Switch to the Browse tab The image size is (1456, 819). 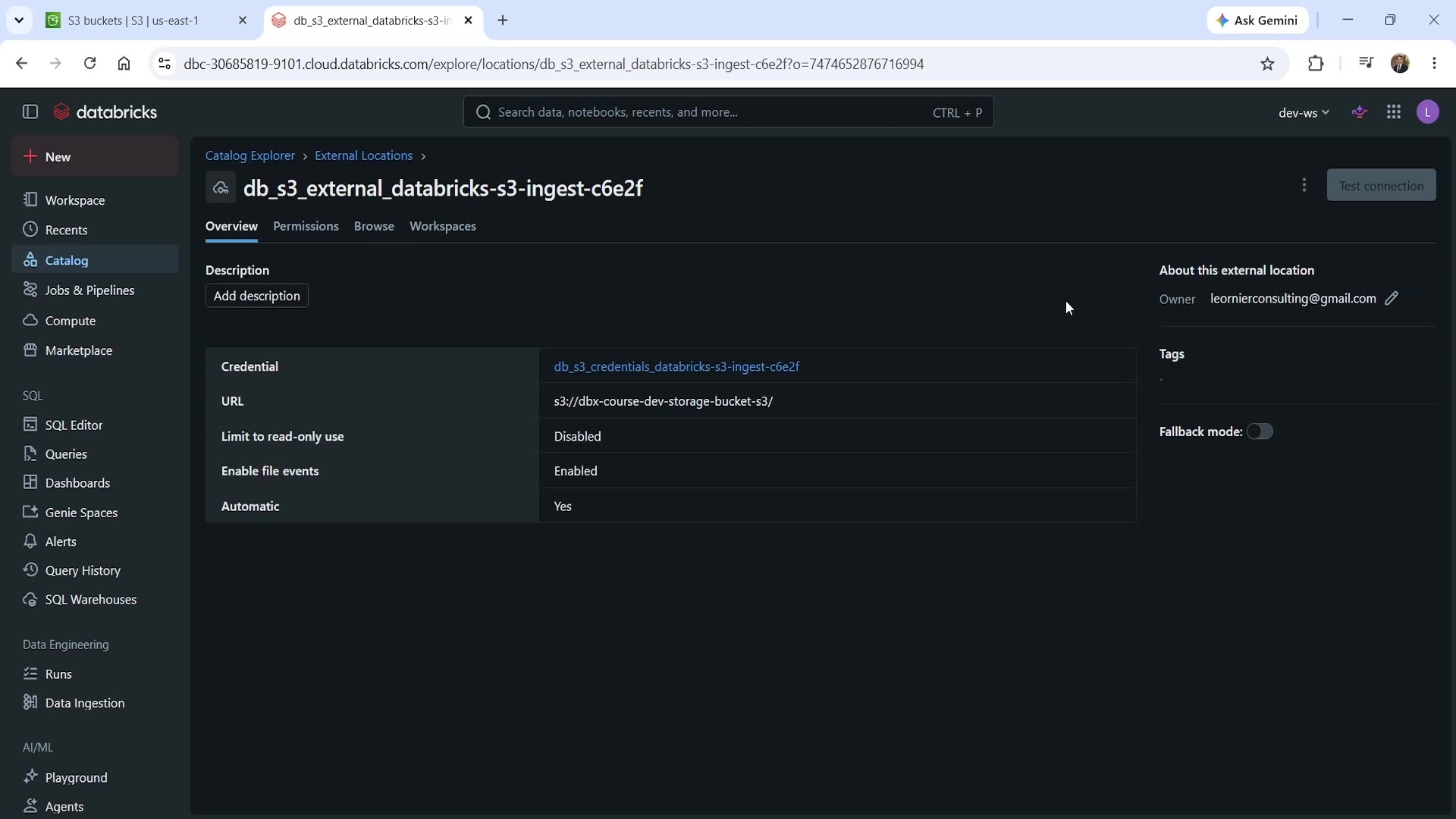pyautogui.click(x=374, y=227)
